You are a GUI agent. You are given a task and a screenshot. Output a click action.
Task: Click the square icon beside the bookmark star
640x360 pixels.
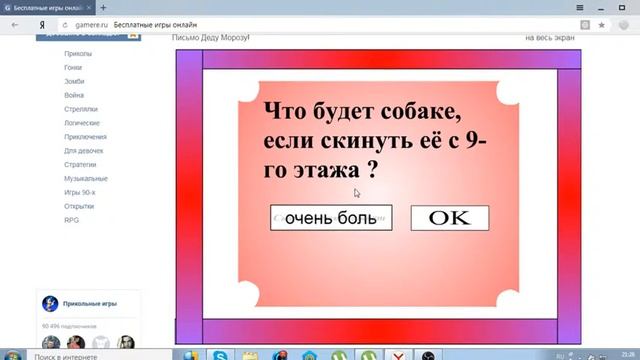pos(585,25)
